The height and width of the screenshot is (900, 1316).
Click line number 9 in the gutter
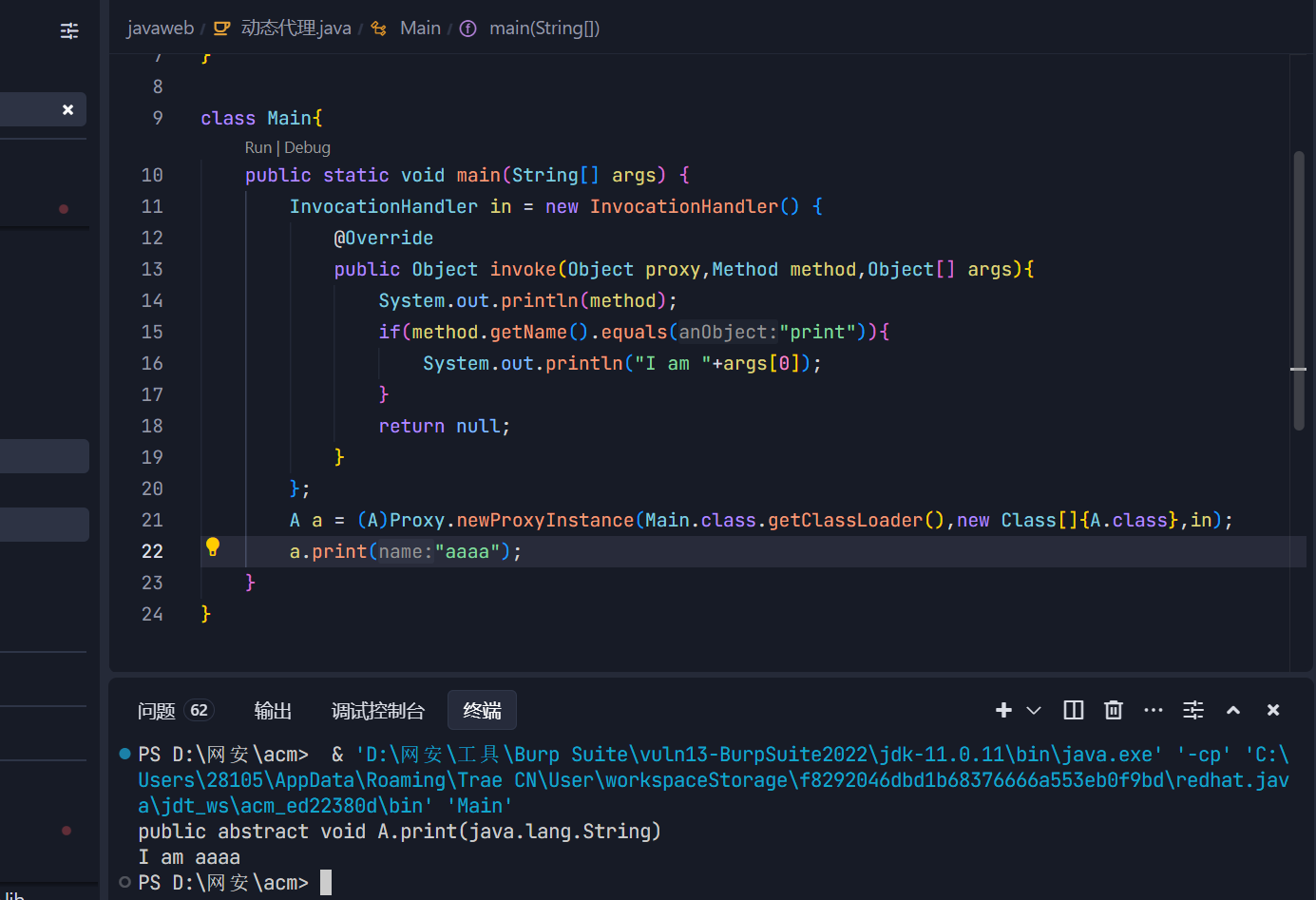click(x=158, y=118)
